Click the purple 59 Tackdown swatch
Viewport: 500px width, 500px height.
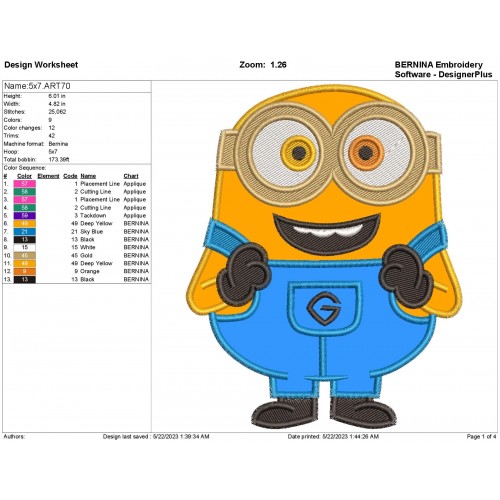point(25,216)
